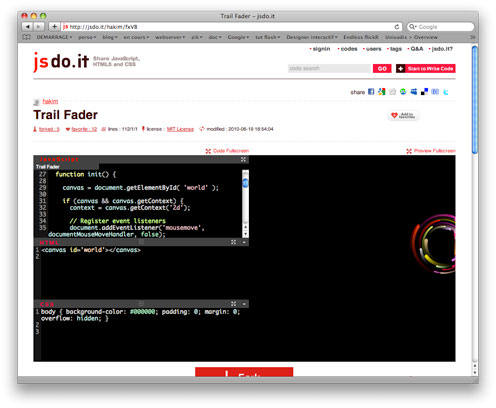Share via the email envelope icon
The image size is (496, 408).
point(392,92)
